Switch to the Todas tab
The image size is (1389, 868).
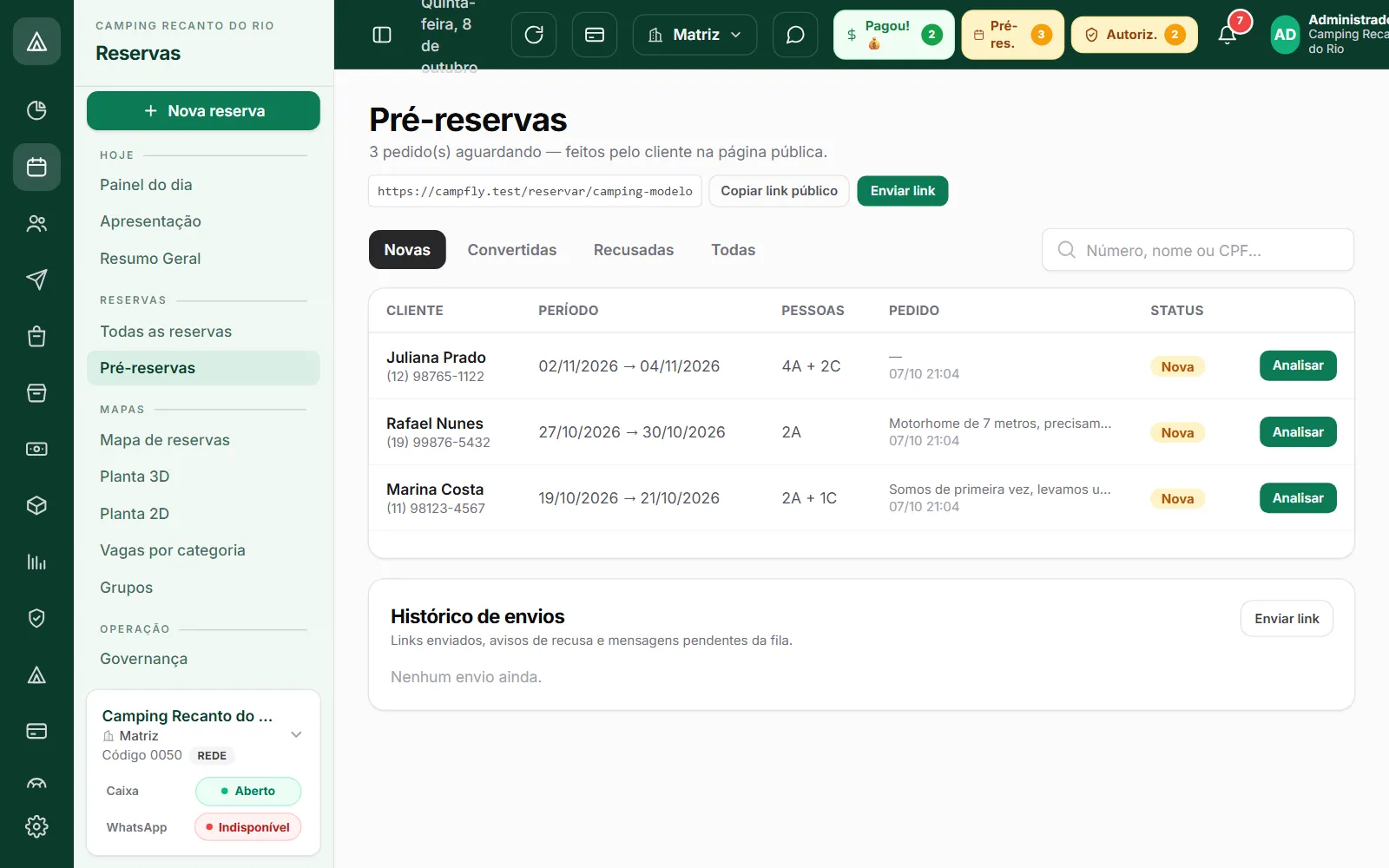click(x=734, y=250)
